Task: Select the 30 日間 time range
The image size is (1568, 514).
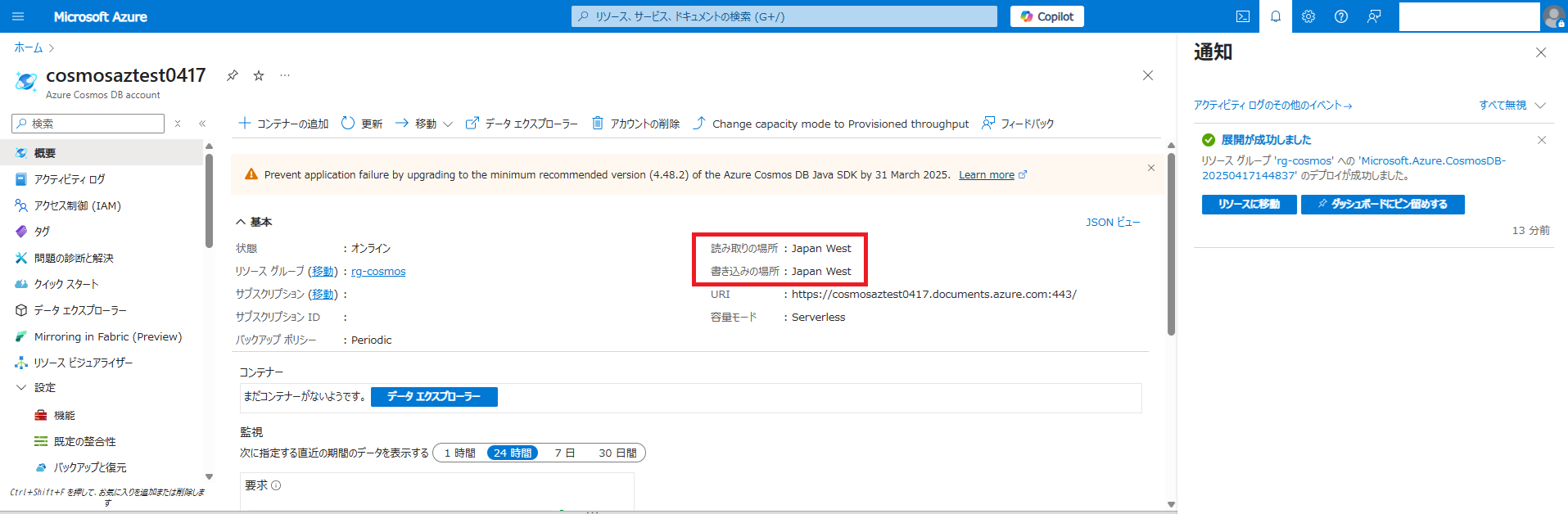Action: coord(617,453)
